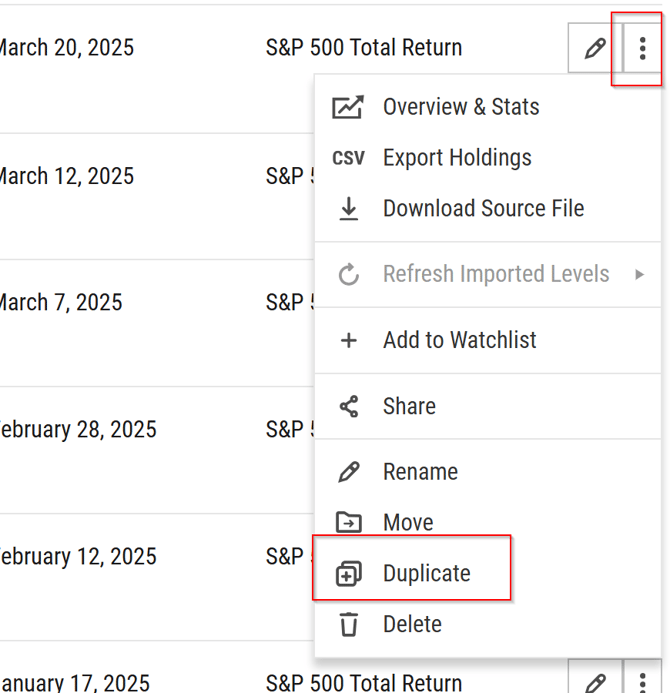The height and width of the screenshot is (693, 670).
Task: Open the three-dot menu for January 17, 2025 row
Action: click(x=642, y=683)
